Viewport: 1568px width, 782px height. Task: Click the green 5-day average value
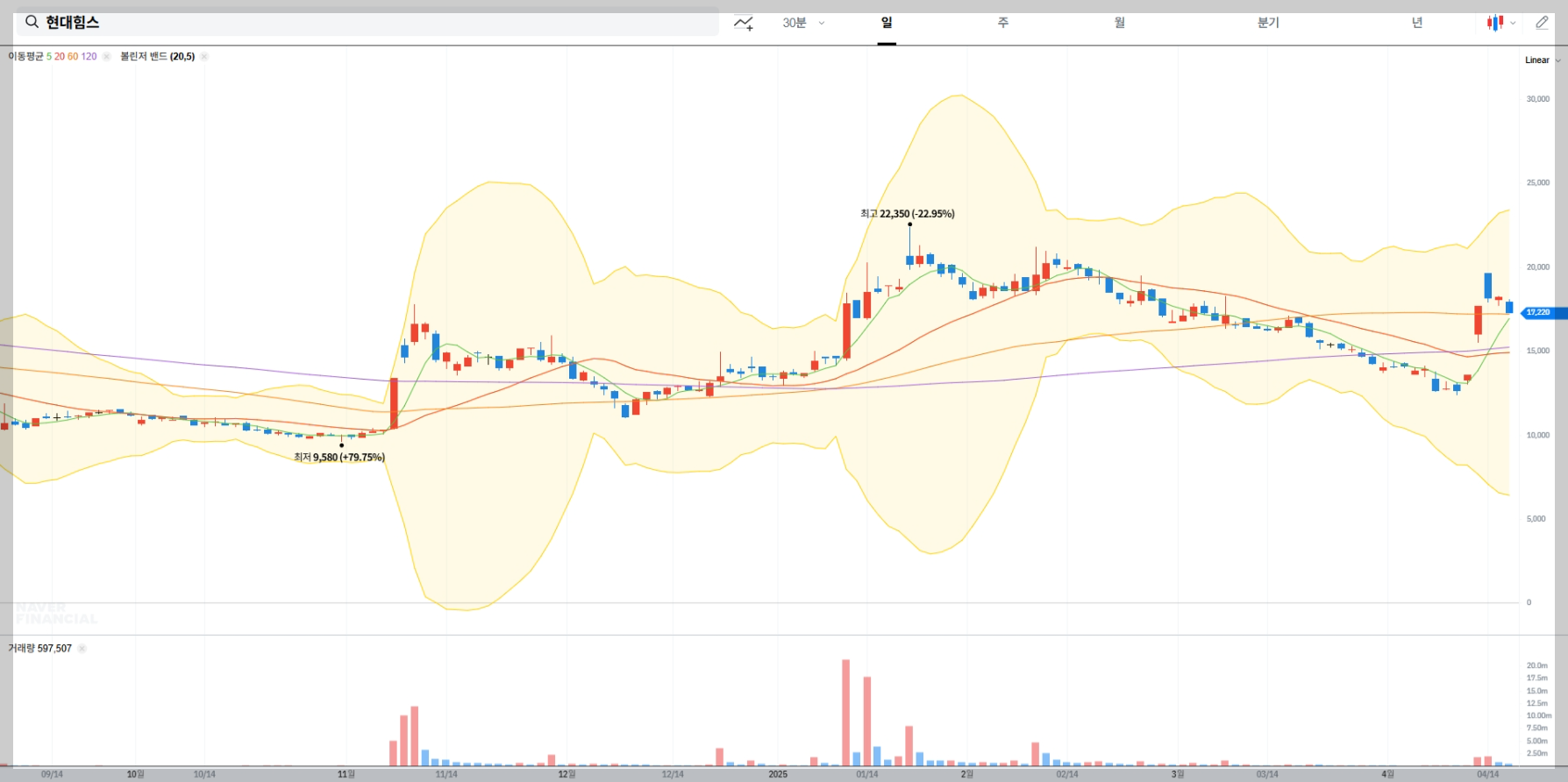(x=49, y=56)
